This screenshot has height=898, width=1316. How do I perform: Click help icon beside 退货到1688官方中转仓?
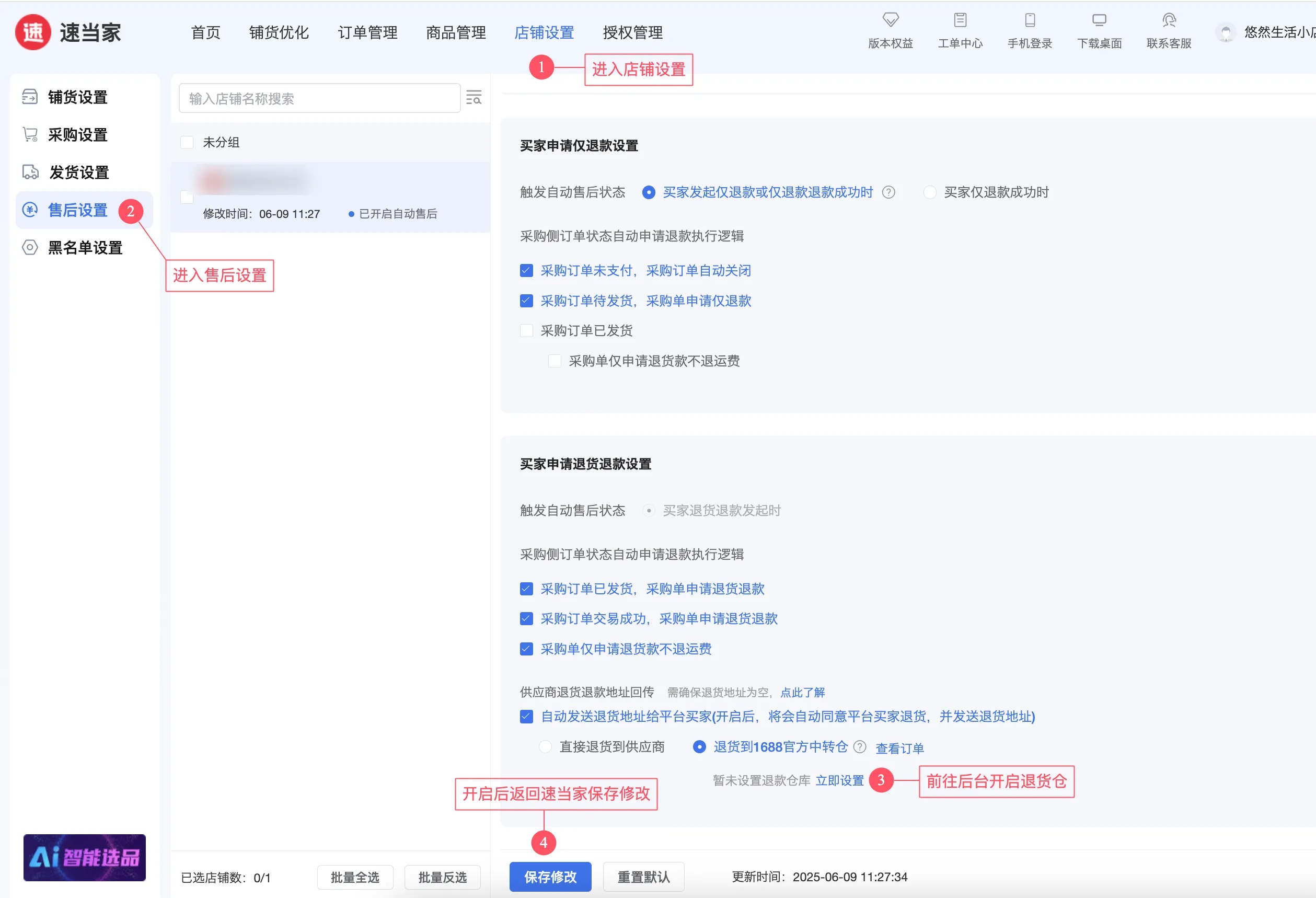click(860, 747)
